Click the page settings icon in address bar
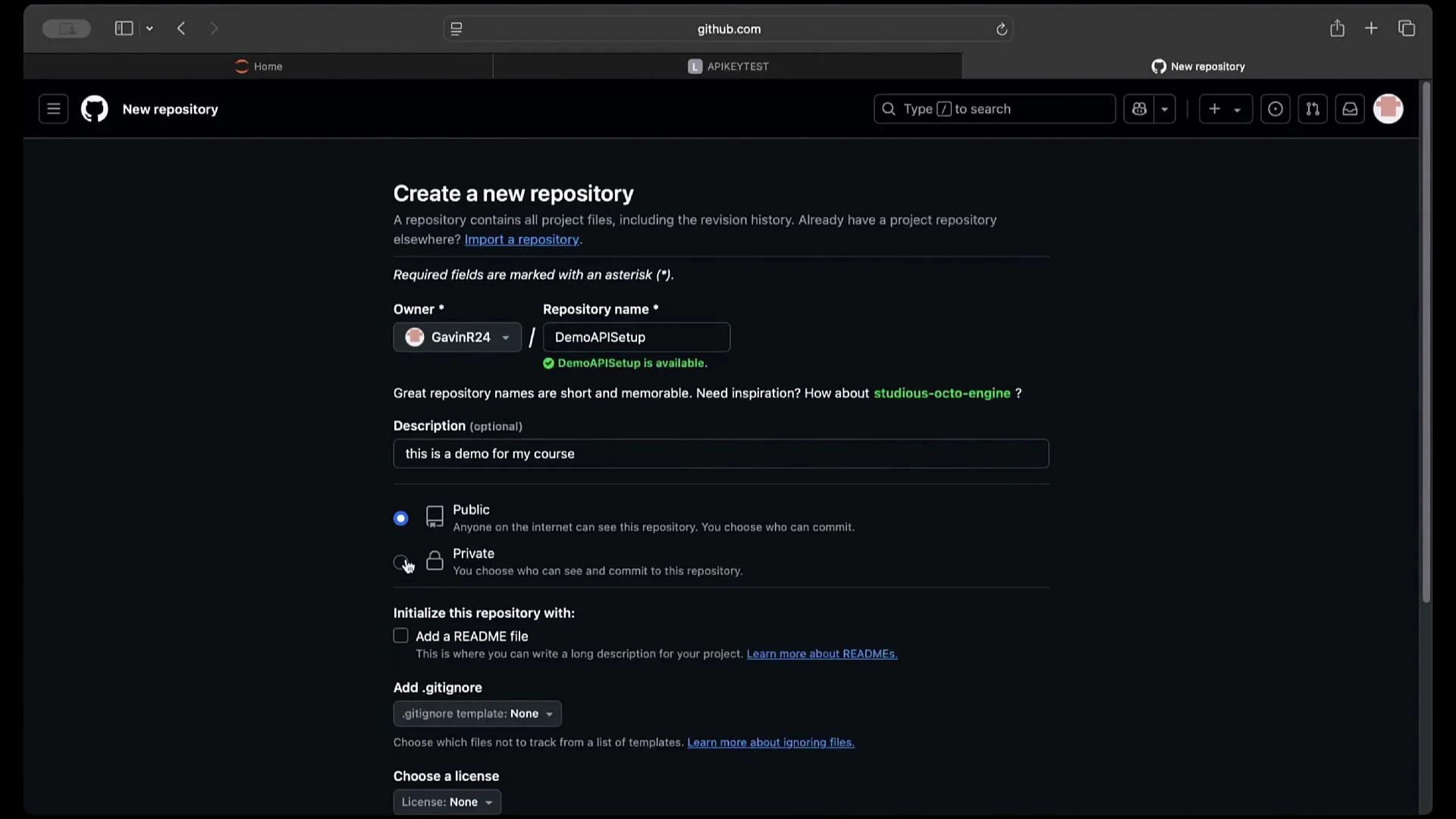Screen dimensions: 1456x819 (457, 29)
